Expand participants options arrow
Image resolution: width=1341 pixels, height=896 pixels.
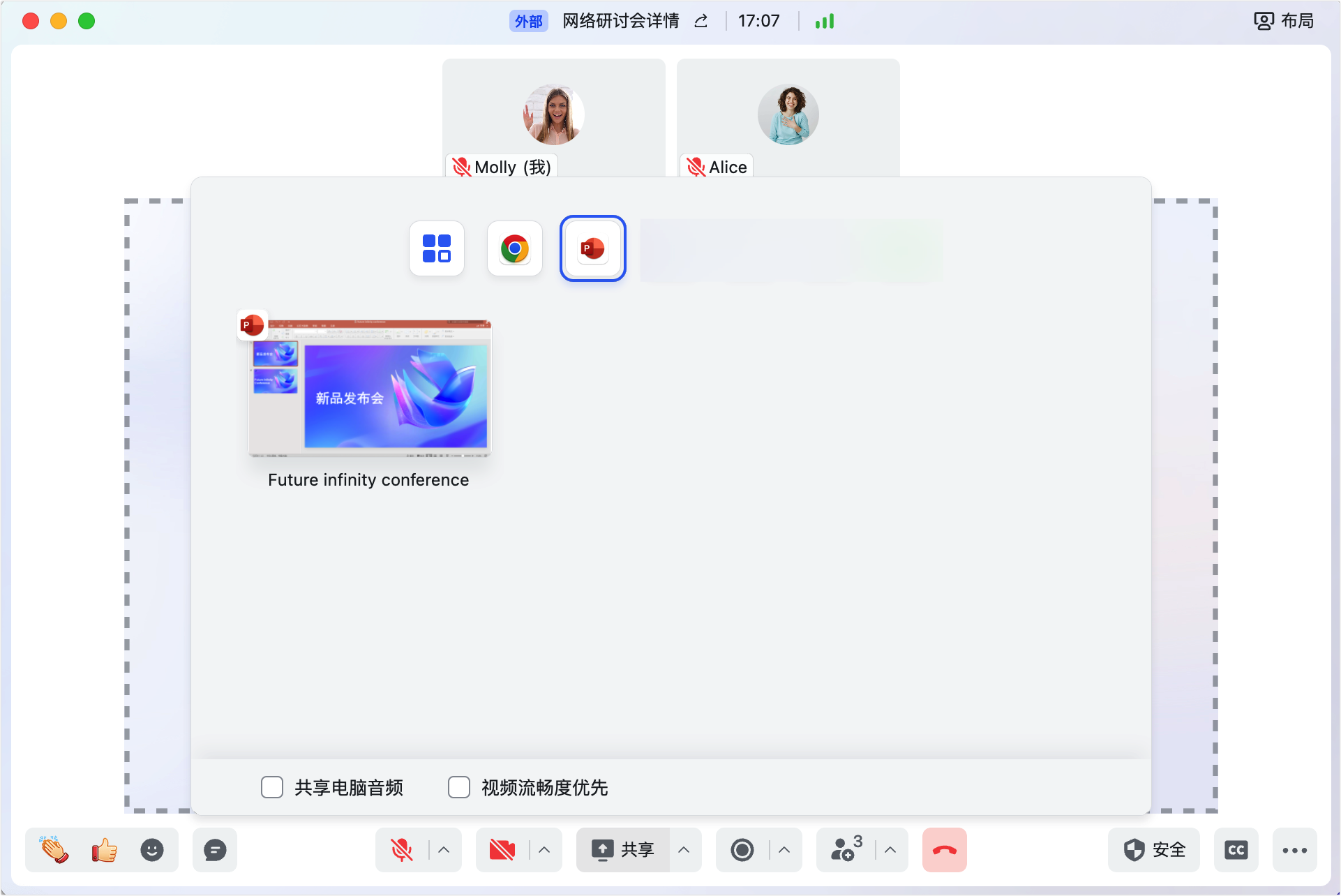pos(890,849)
